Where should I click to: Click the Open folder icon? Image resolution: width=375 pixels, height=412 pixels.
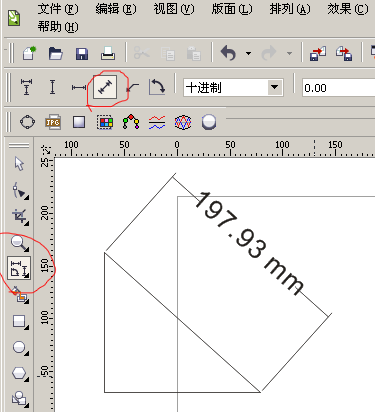tap(55, 53)
